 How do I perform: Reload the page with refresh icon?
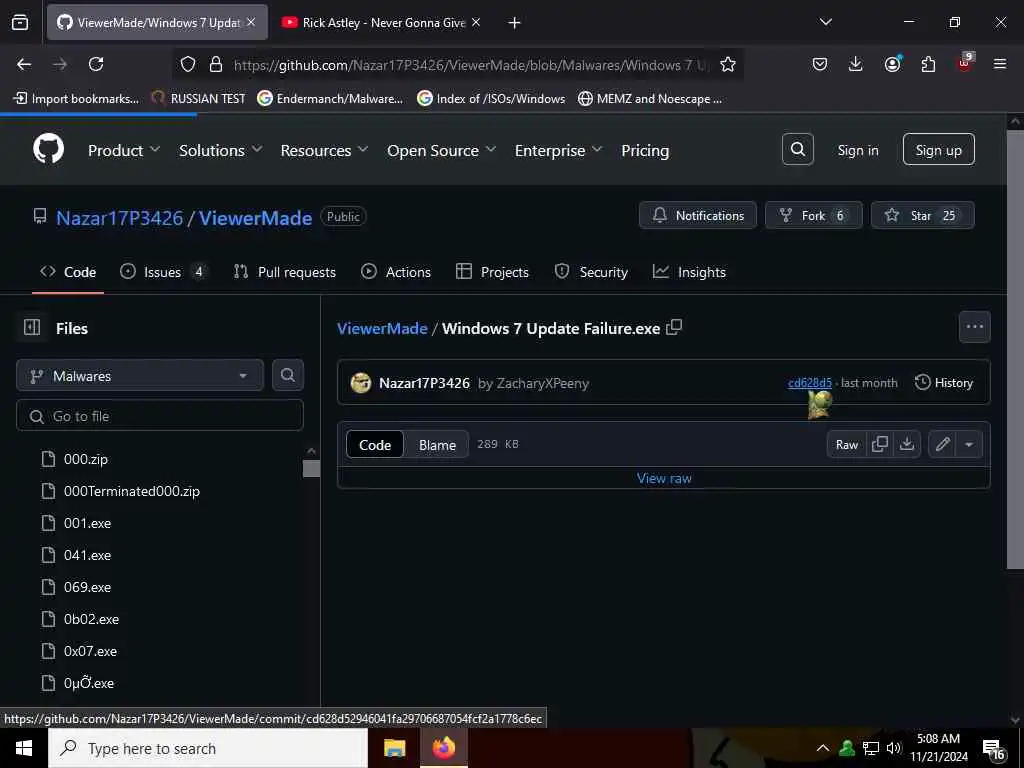click(96, 64)
